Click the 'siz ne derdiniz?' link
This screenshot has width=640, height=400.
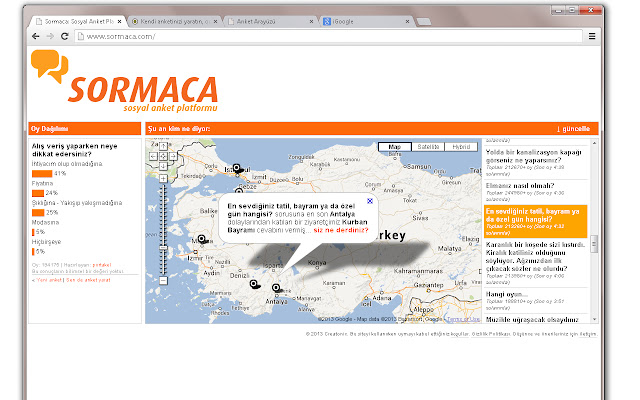click(341, 230)
